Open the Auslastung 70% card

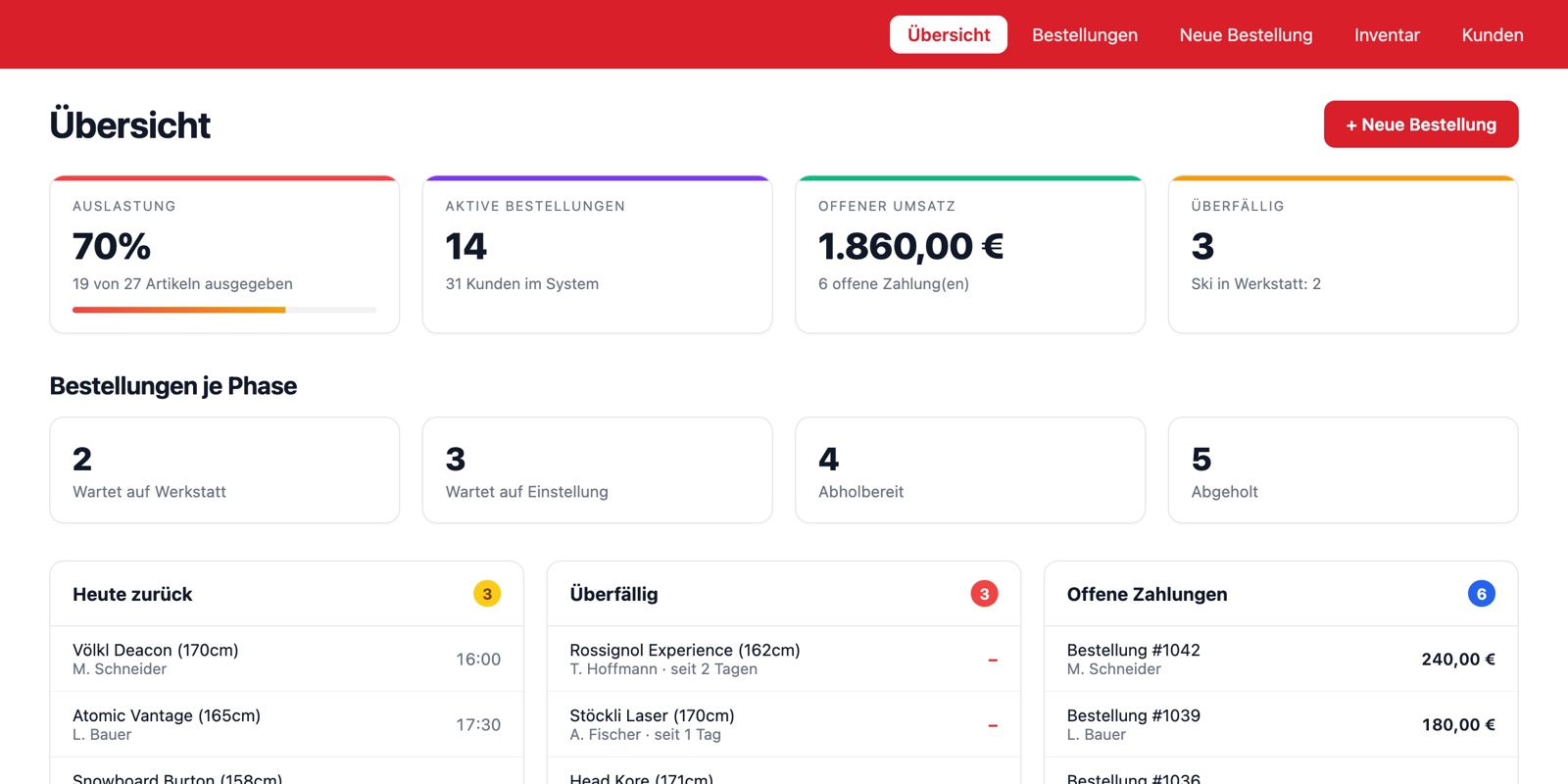tap(224, 255)
